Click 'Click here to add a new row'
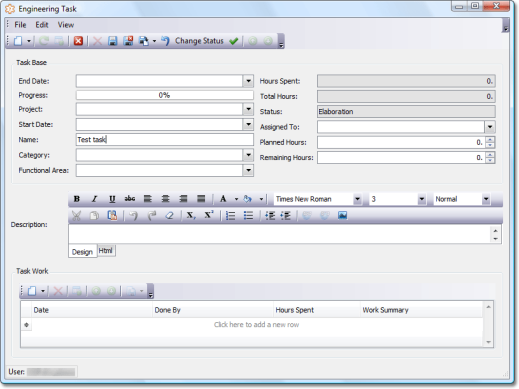The height and width of the screenshot is (389, 519). point(256,325)
